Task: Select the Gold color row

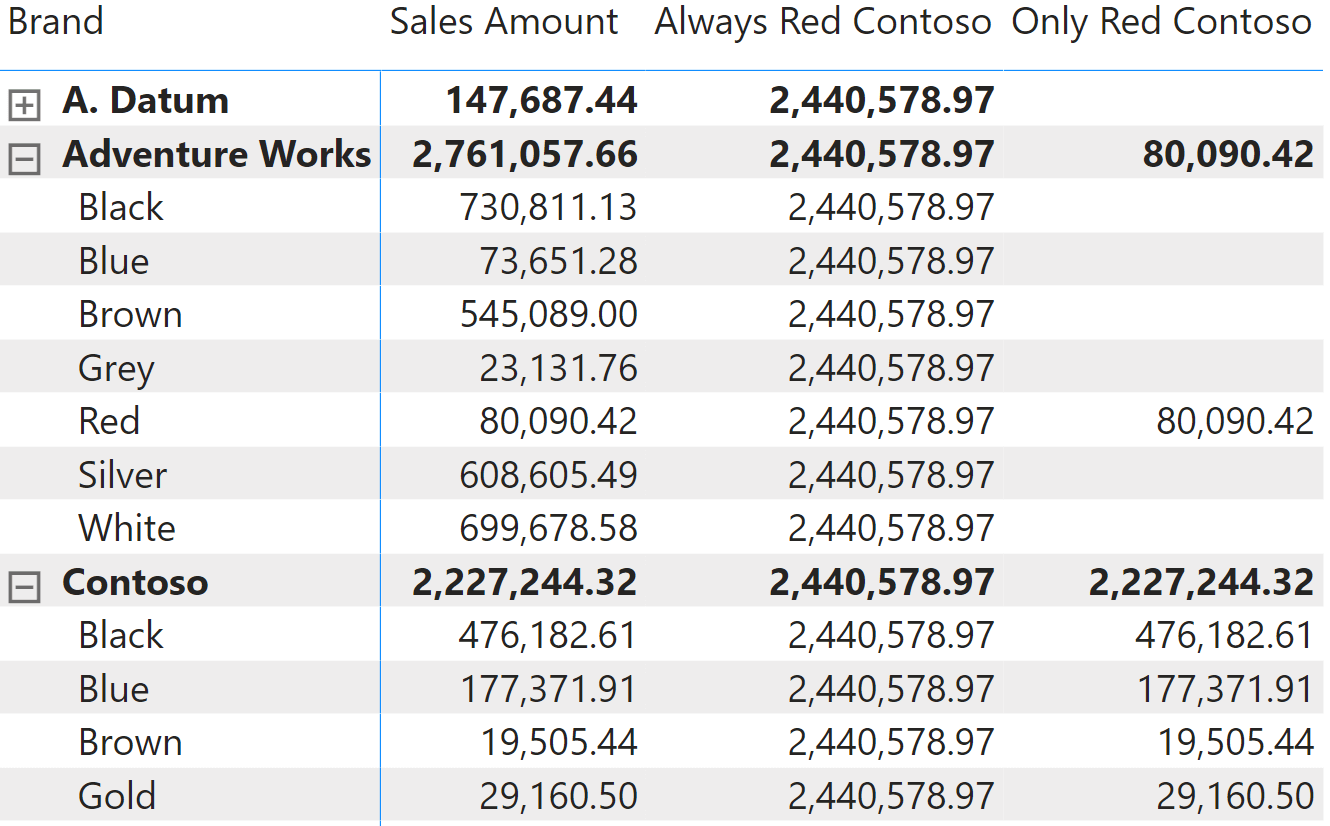Action: click(x=117, y=796)
